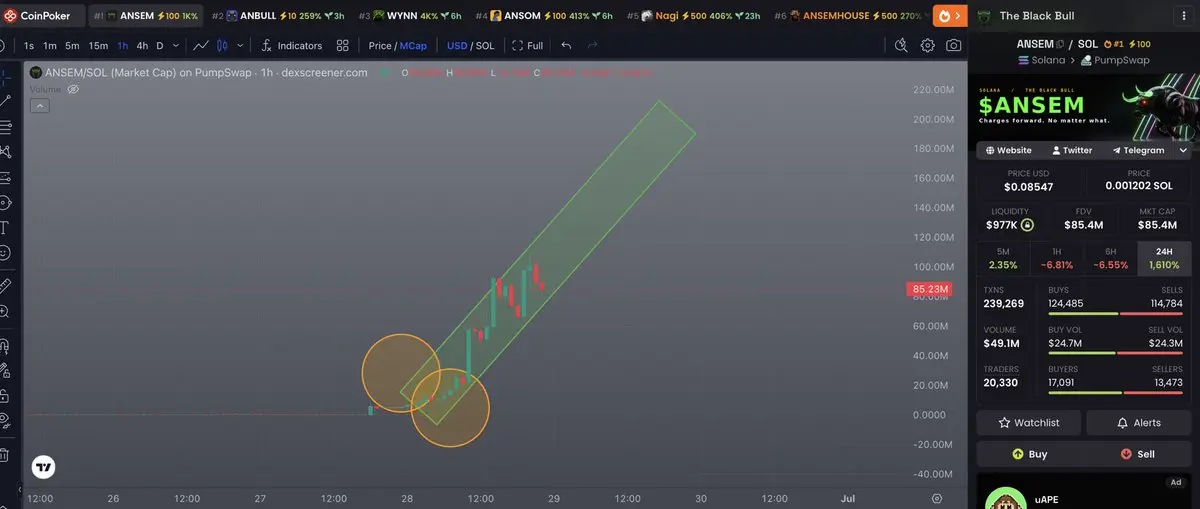Viewport: 1200px width, 509px height.
Task: Switch chart to Price view
Action: tap(380, 45)
